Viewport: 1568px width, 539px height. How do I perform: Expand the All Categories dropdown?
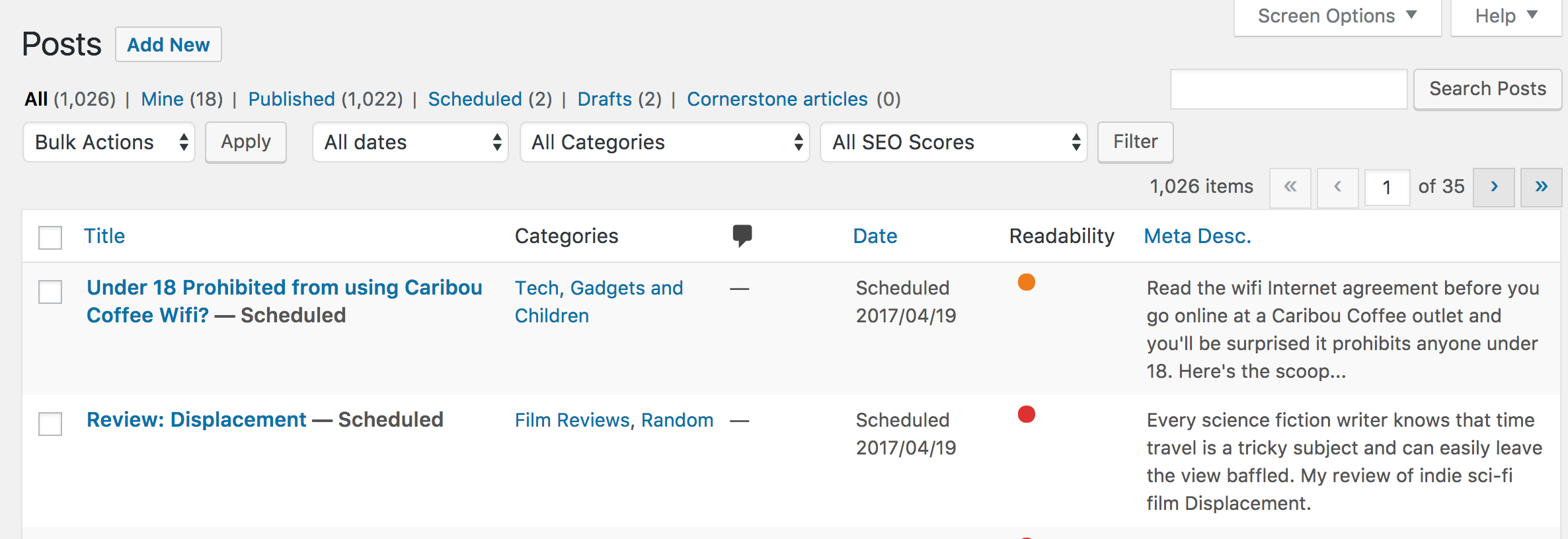(x=665, y=142)
